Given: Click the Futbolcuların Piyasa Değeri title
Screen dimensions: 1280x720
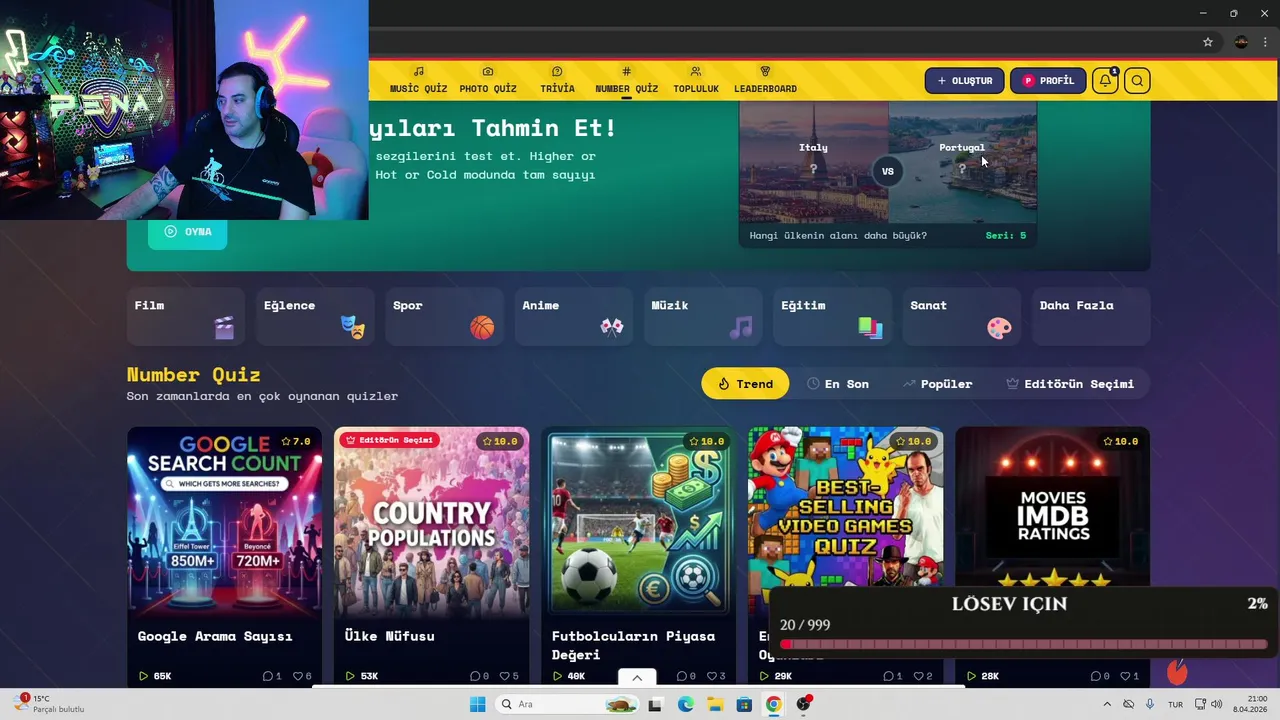Looking at the screenshot, I should (x=633, y=645).
